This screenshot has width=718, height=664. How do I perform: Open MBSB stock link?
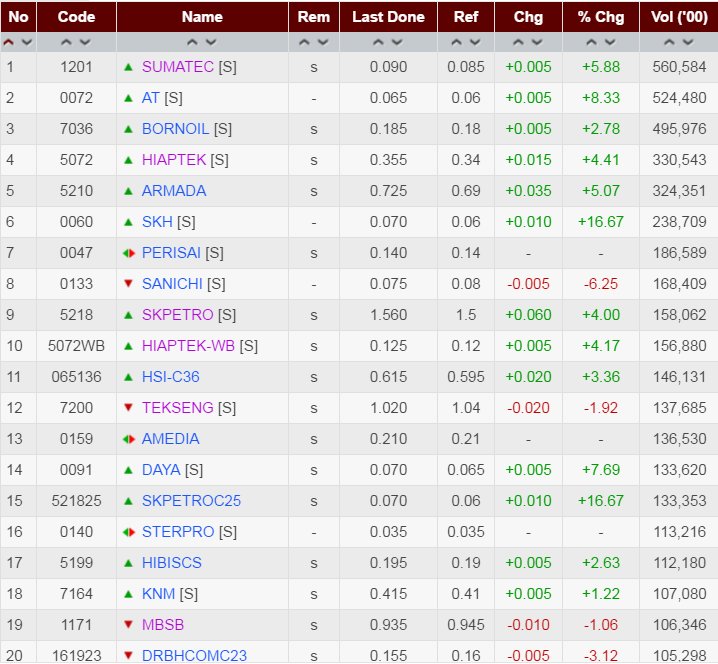(x=163, y=625)
